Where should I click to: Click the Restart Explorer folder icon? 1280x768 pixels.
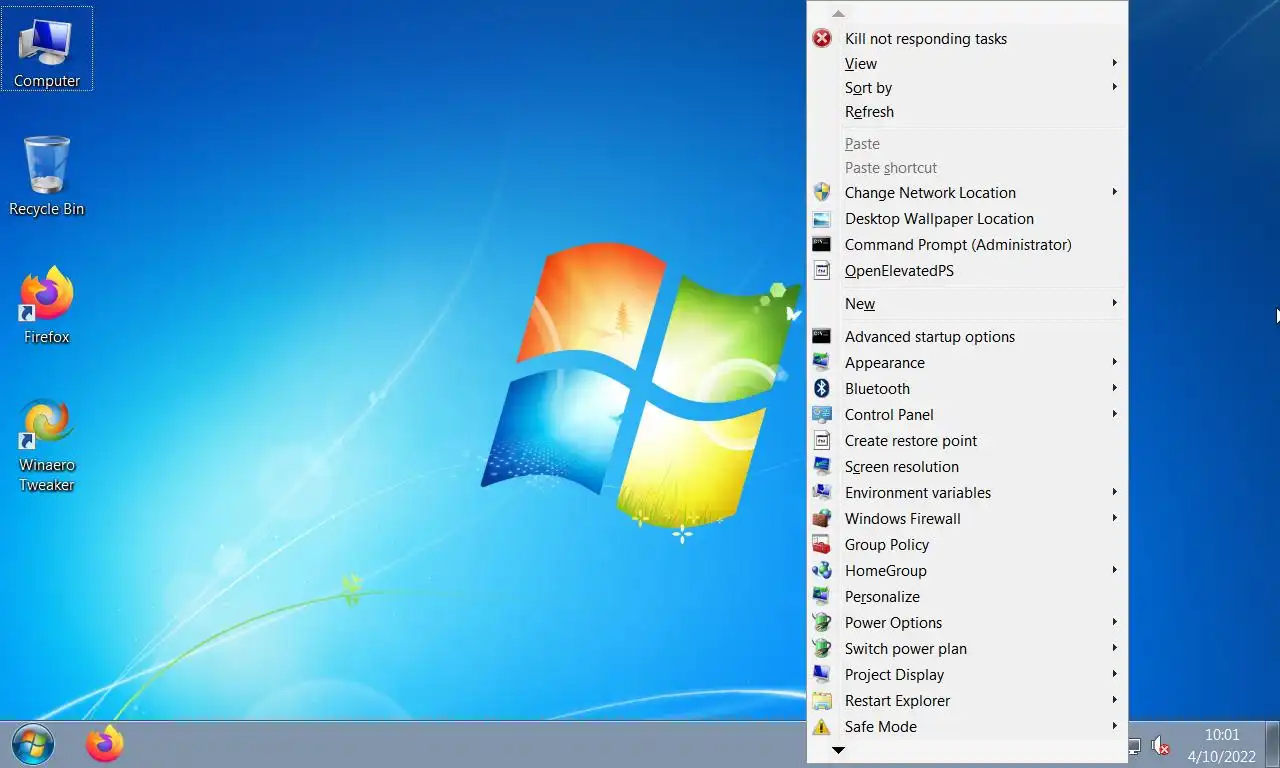[x=822, y=700]
